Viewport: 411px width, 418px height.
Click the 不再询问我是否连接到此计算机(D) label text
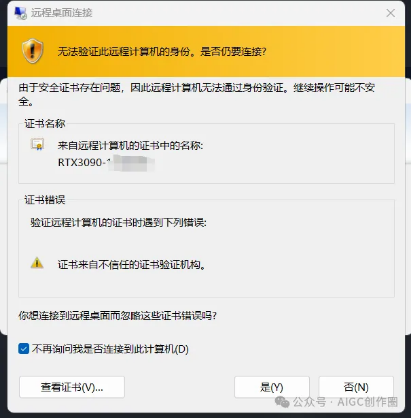pyautogui.click(x=110, y=349)
